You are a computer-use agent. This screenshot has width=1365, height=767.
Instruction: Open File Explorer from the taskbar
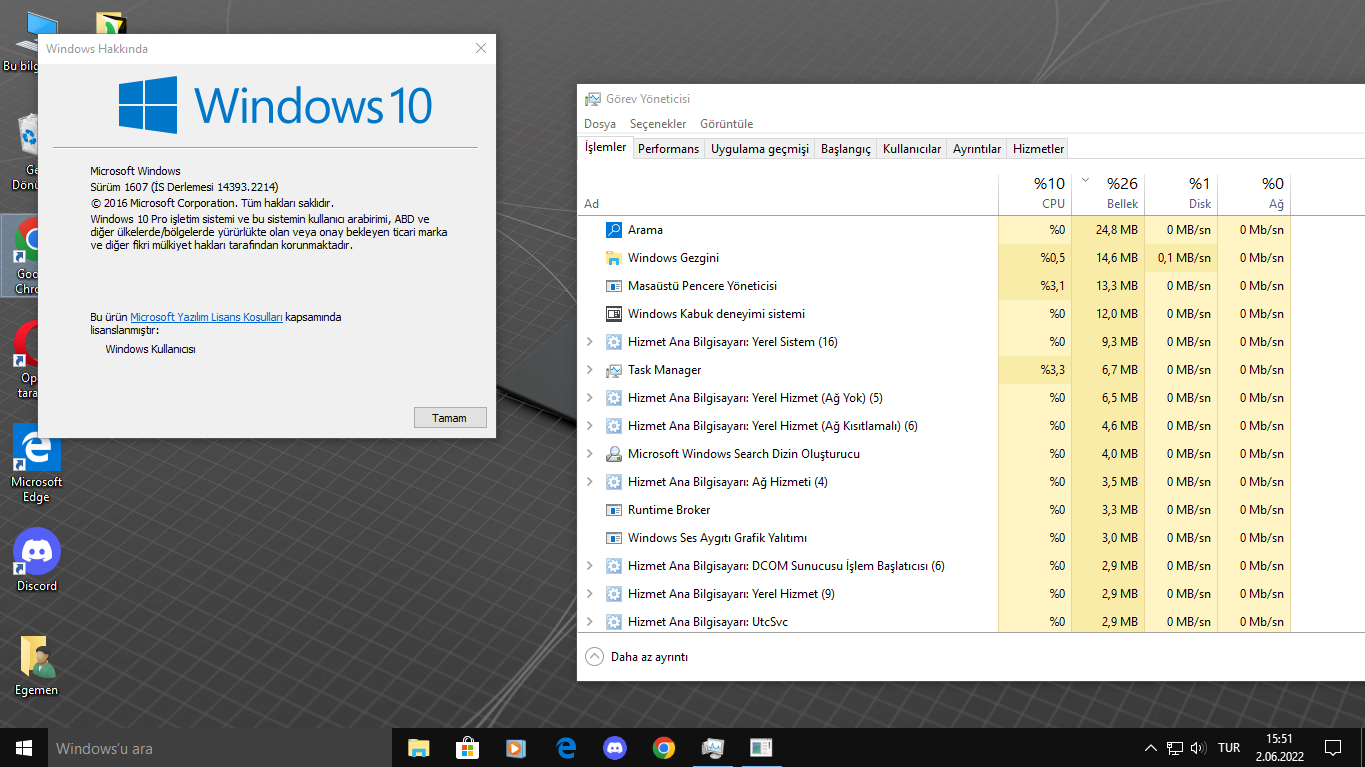coord(418,748)
